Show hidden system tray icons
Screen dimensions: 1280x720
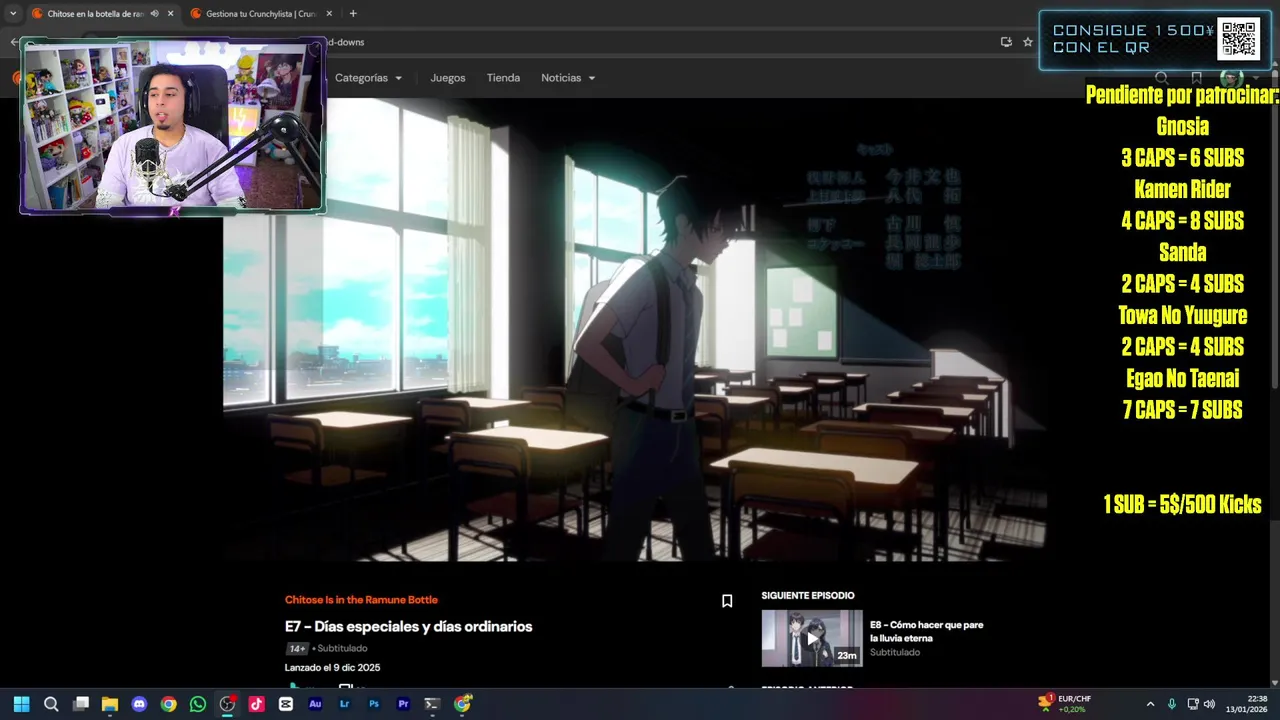(1150, 704)
